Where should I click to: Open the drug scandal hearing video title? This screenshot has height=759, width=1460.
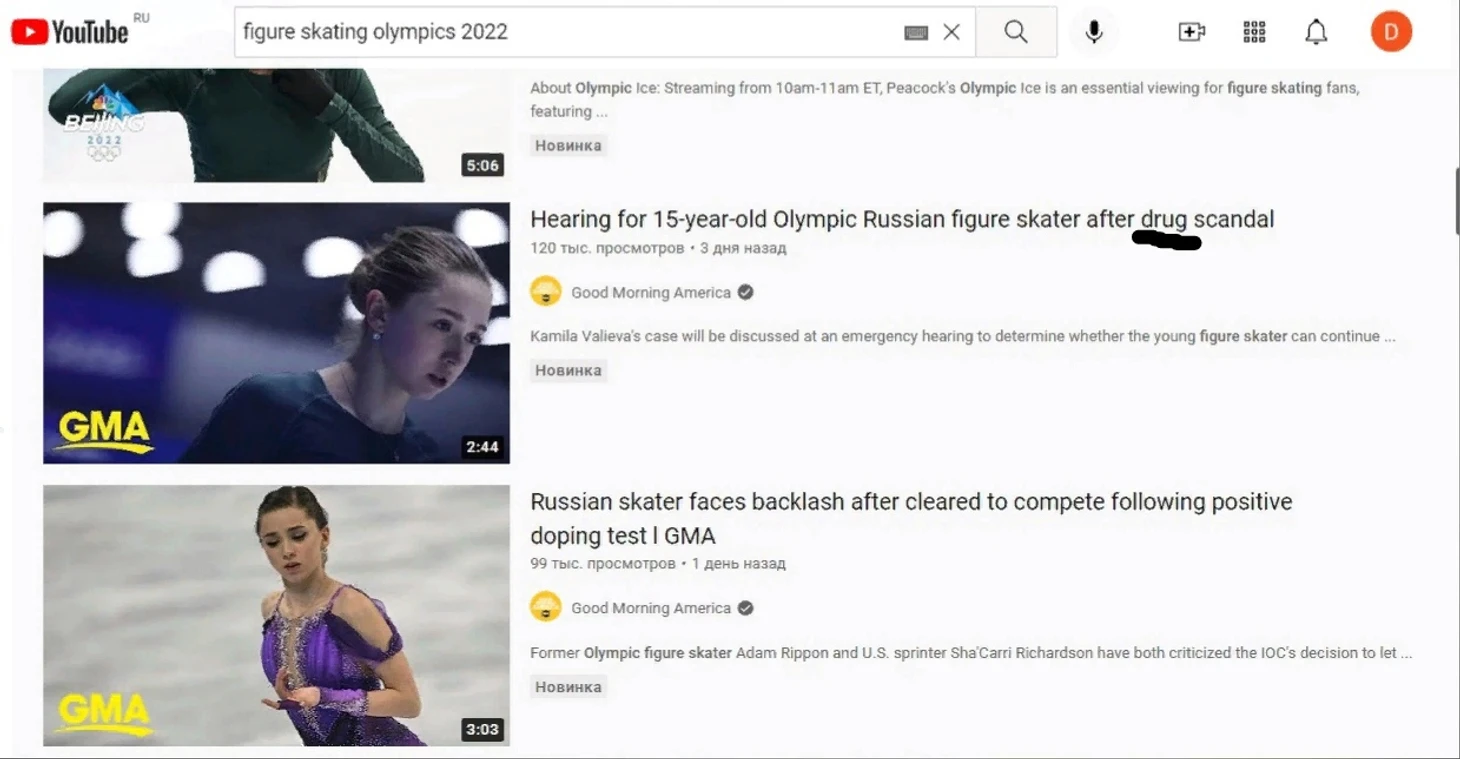[x=902, y=219]
